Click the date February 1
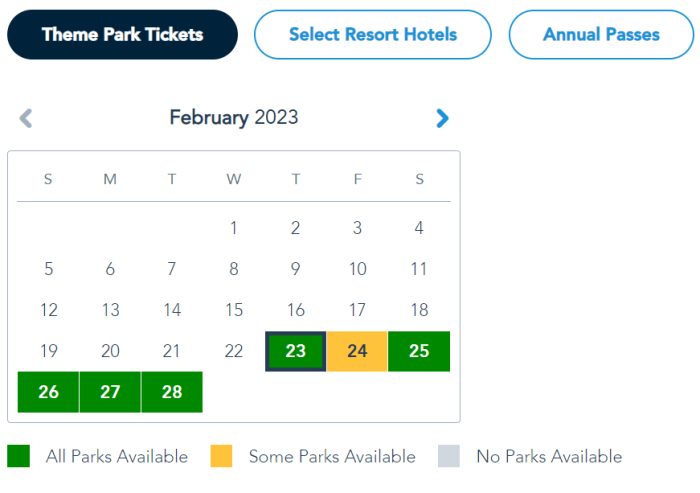Image resolution: width=700 pixels, height=493 pixels. click(234, 228)
